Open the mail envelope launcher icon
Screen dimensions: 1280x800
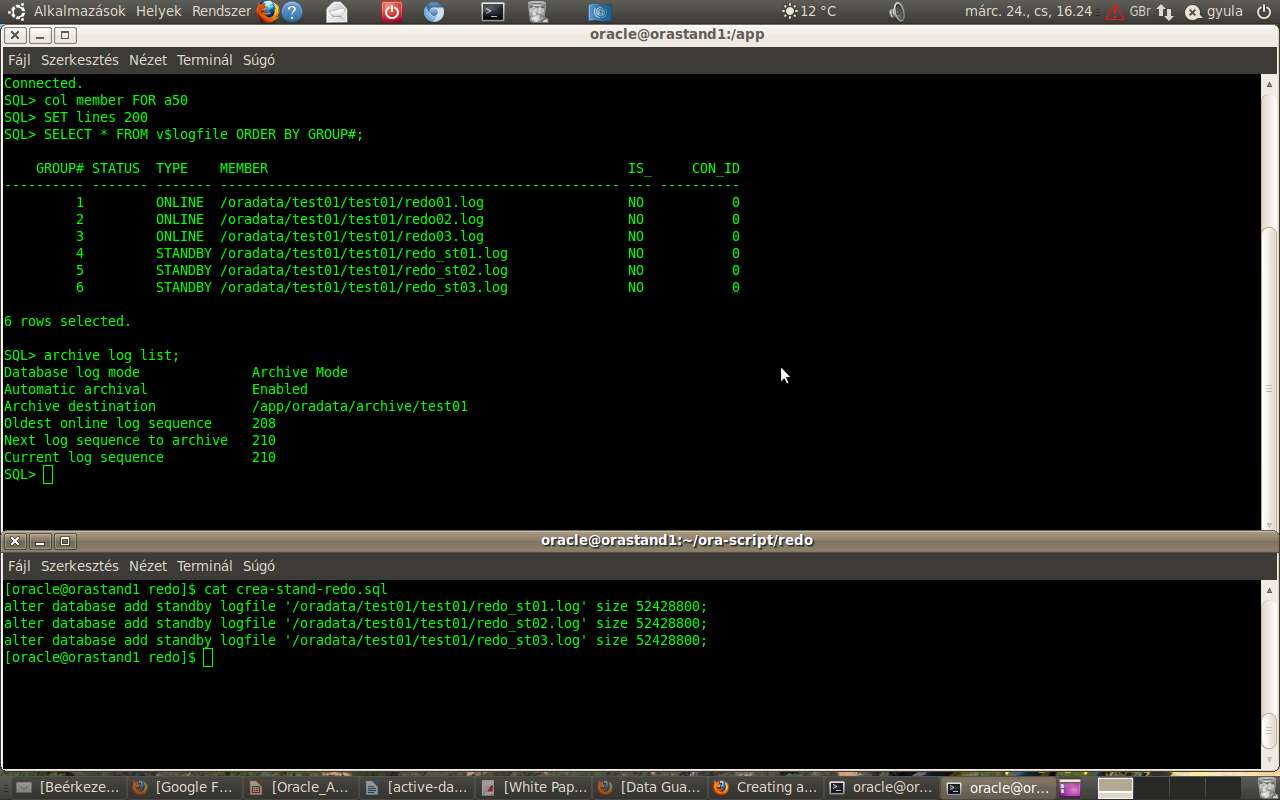click(x=337, y=12)
